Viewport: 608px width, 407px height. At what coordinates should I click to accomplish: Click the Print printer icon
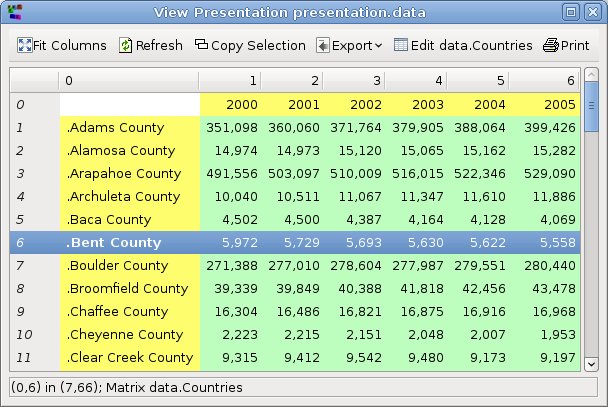(x=551, y=45)
